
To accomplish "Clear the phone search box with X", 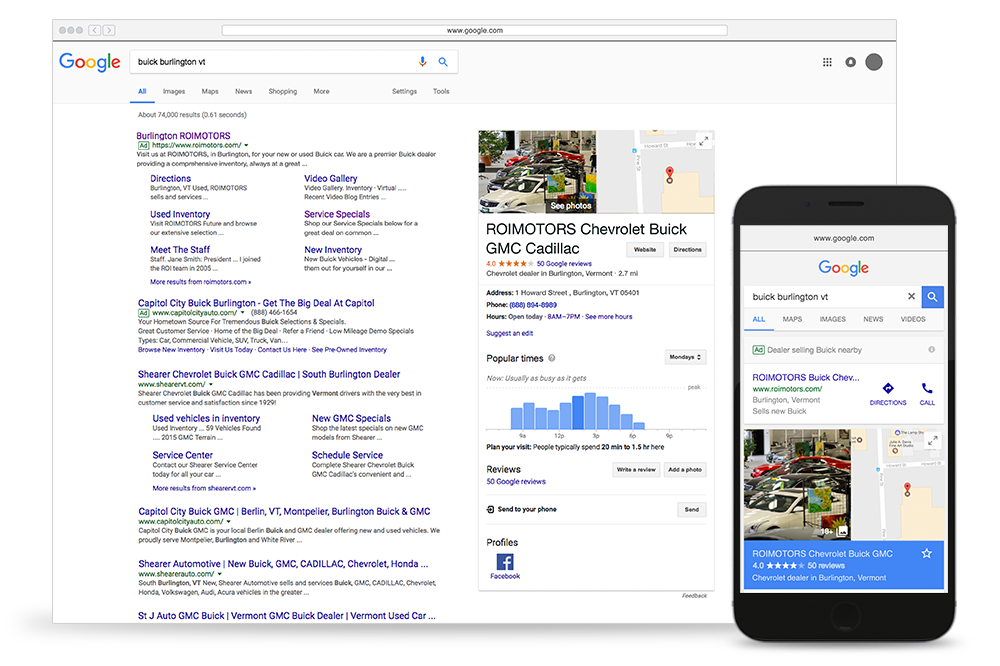I will pyautogui.click(x=911, y=296).
